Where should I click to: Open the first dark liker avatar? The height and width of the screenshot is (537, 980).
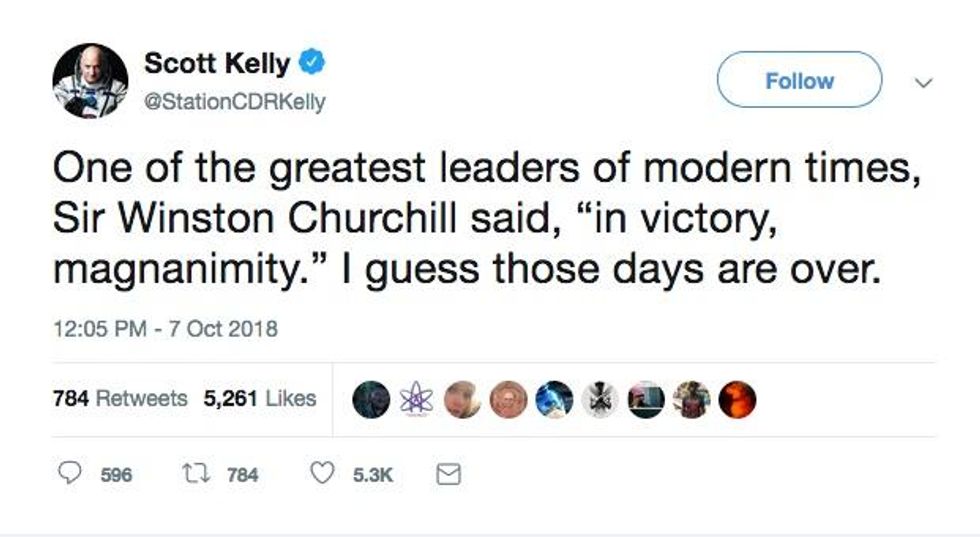[x=370, y=399]
